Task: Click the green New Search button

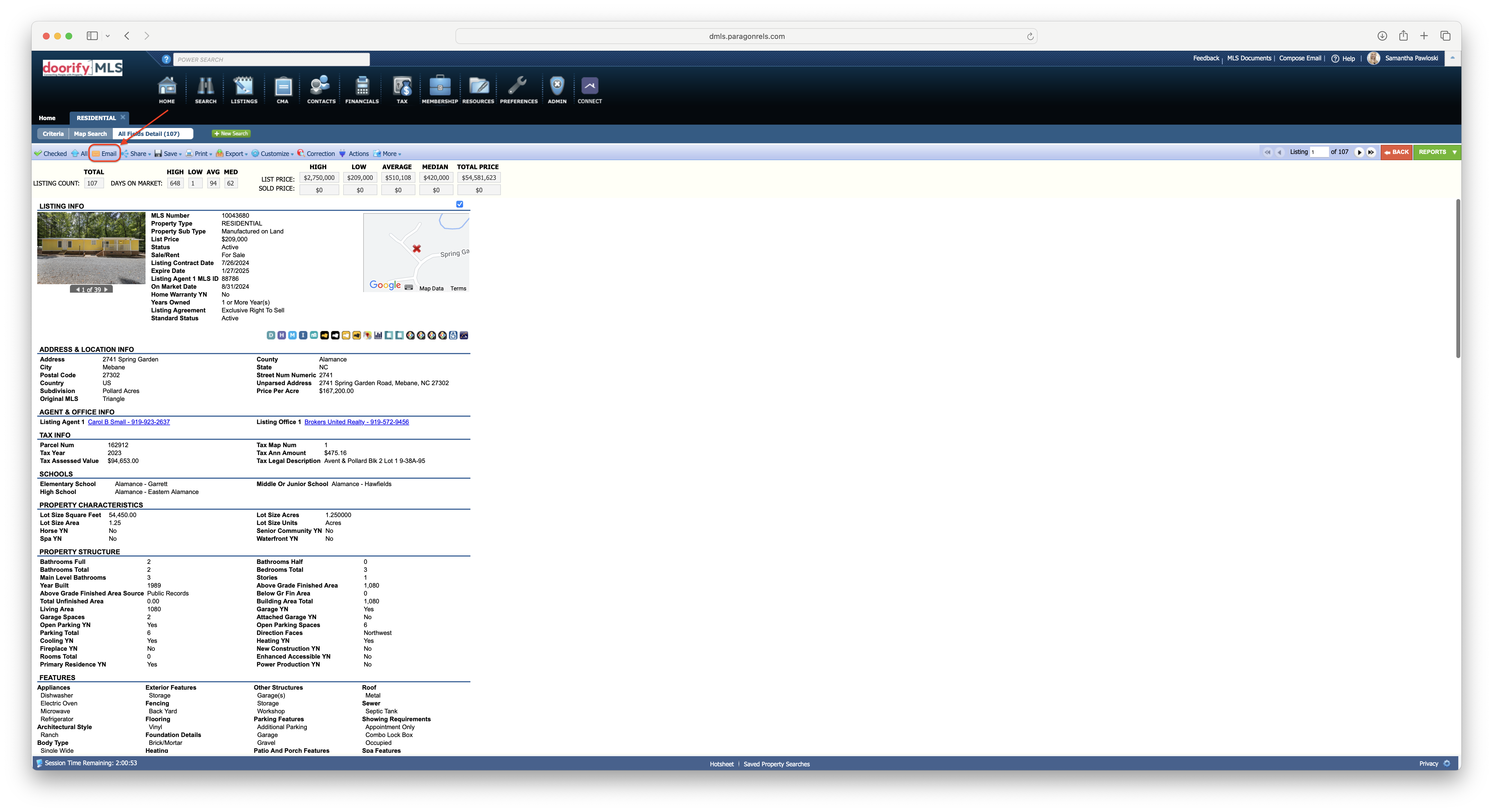Action: click(x=231, y=133)
